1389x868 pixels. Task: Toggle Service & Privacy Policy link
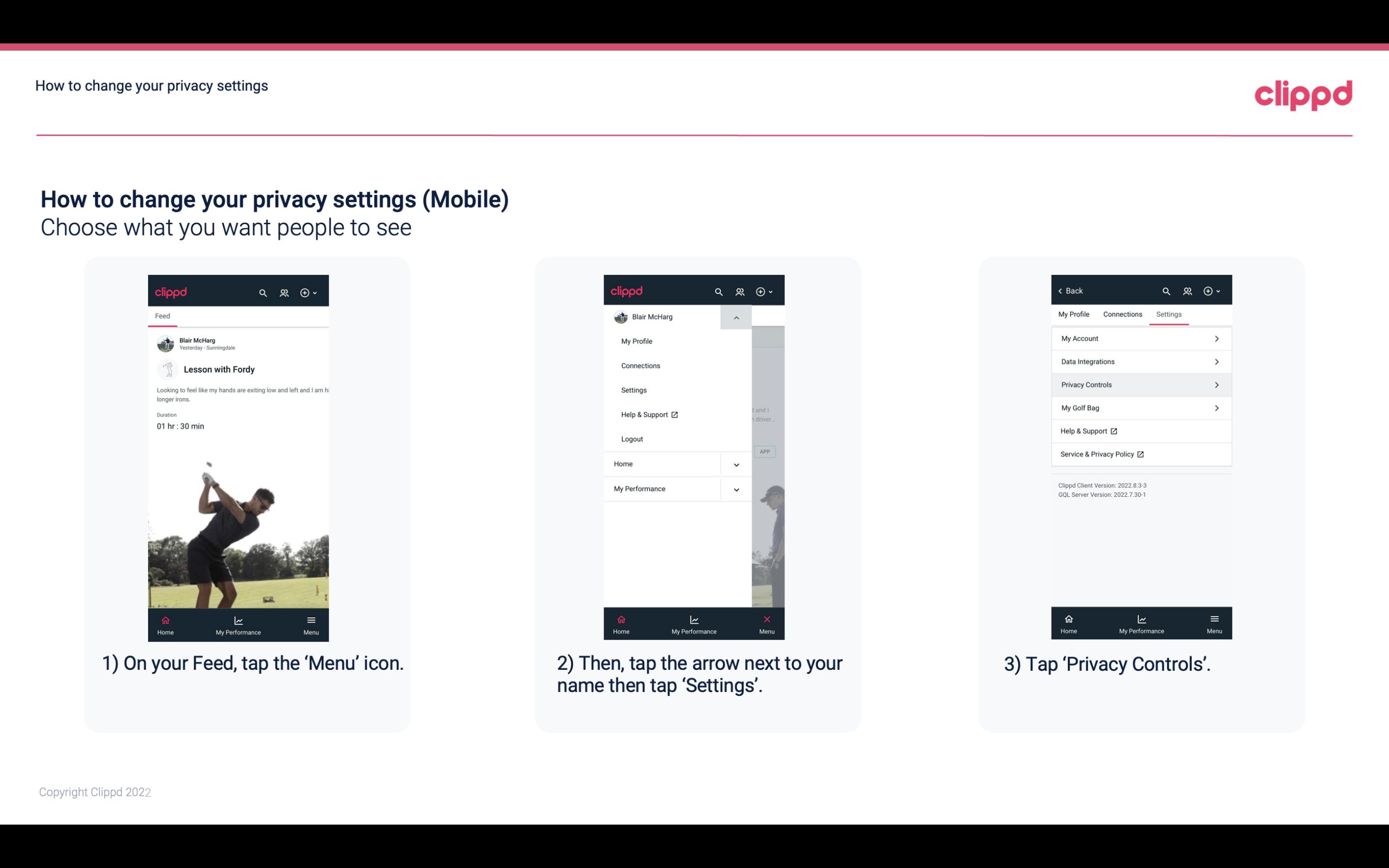1140,453
